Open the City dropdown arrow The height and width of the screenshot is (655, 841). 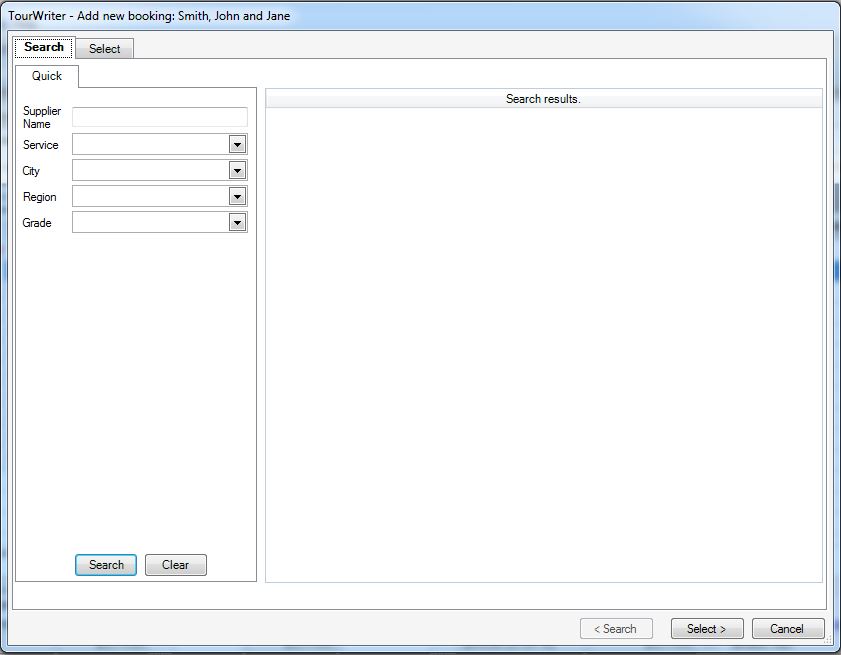click(x=237, y=171)
